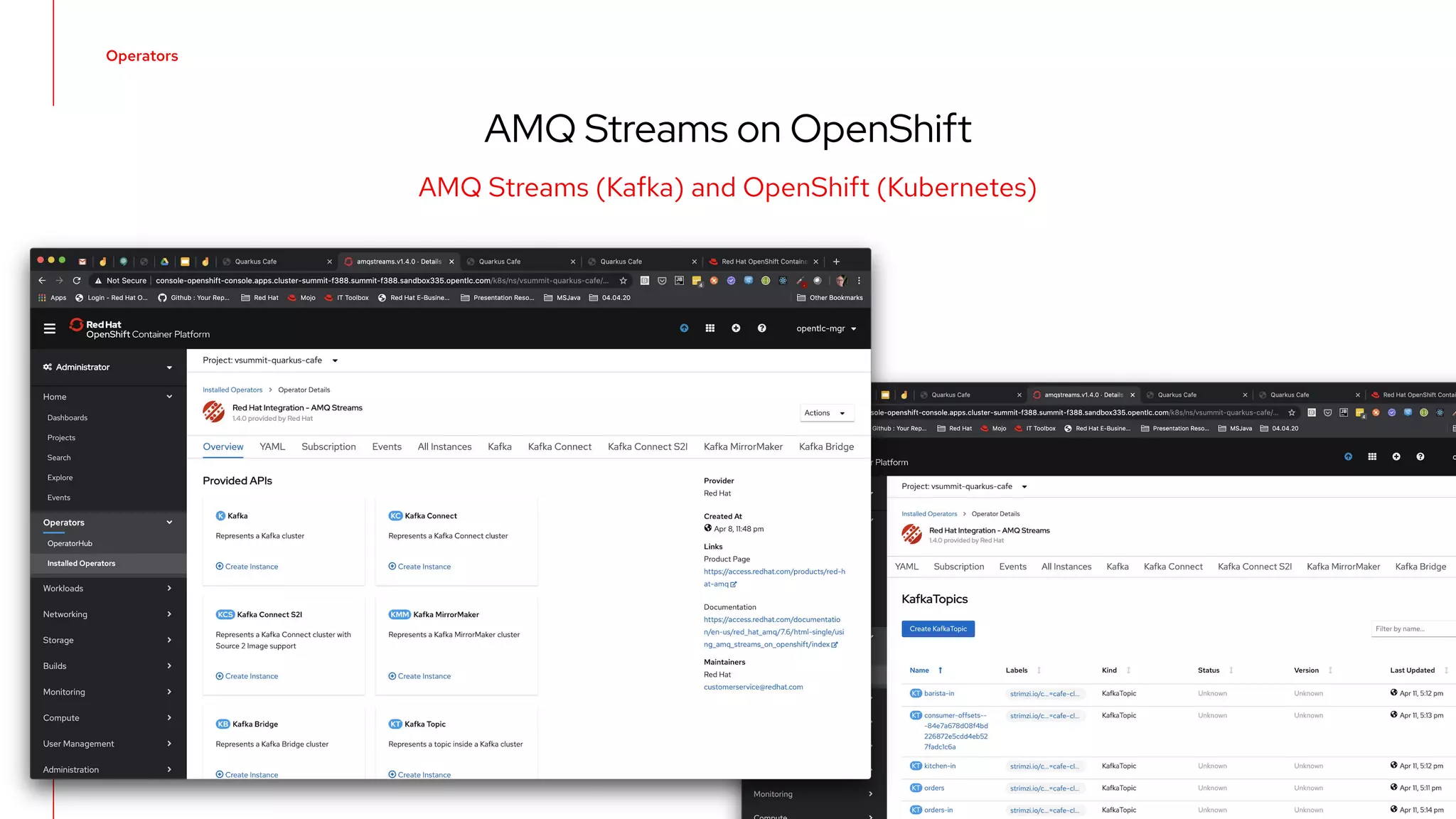Click the Installed Operators breadcrumb in the front window

point(232,390)
